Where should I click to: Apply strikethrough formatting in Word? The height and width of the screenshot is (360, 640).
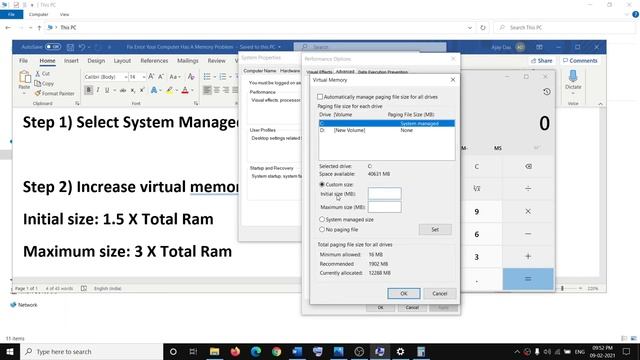point(123,90)
